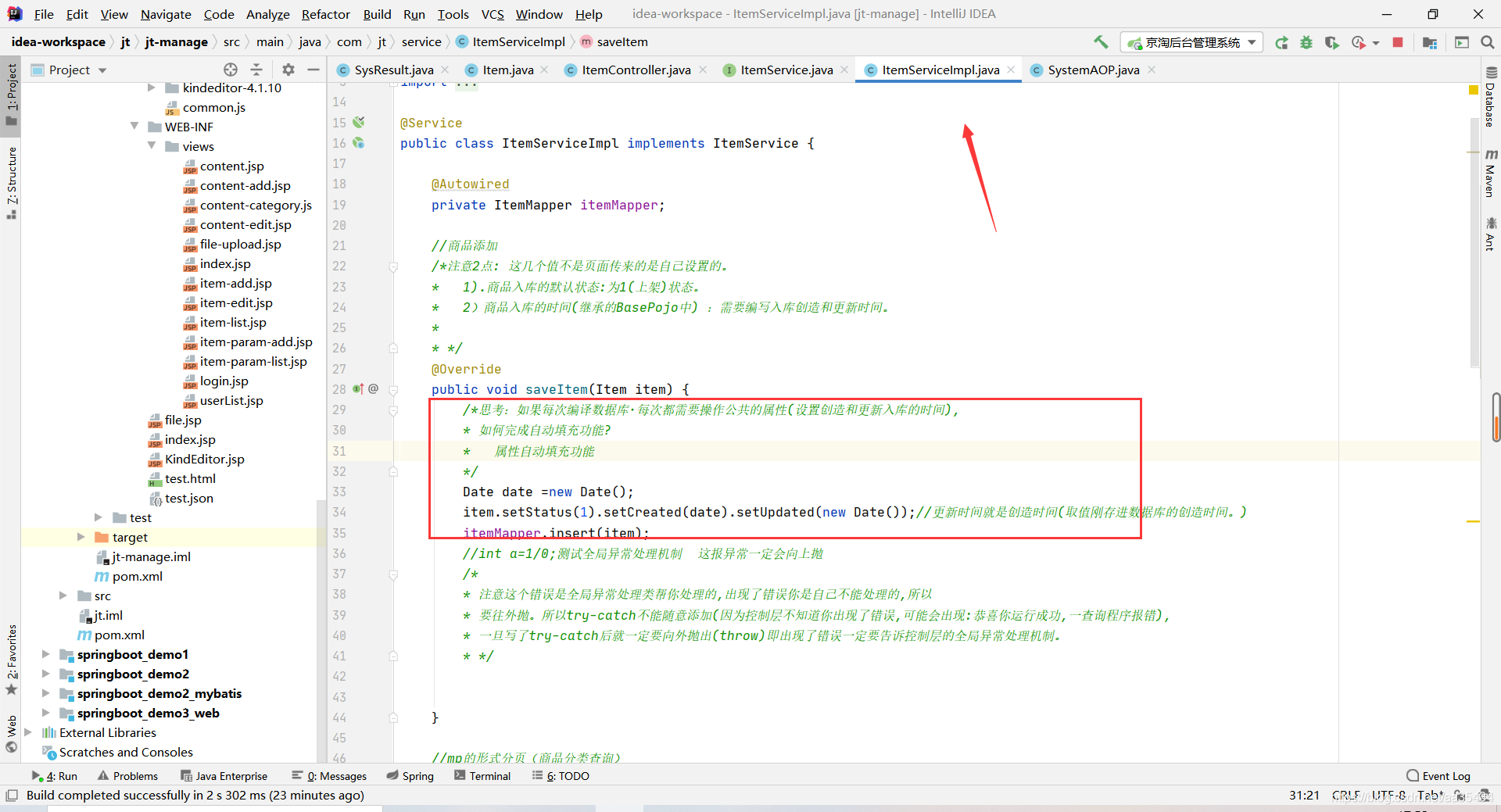Click the yellow inspection indicator in editor corner
Image resolution: width=1501 pixels, height=812 pixels.
(x=1474, y=90)
